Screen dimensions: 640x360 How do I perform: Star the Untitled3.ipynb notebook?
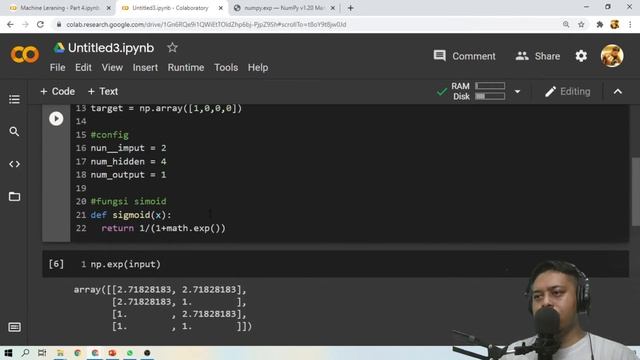click(172, 48)
